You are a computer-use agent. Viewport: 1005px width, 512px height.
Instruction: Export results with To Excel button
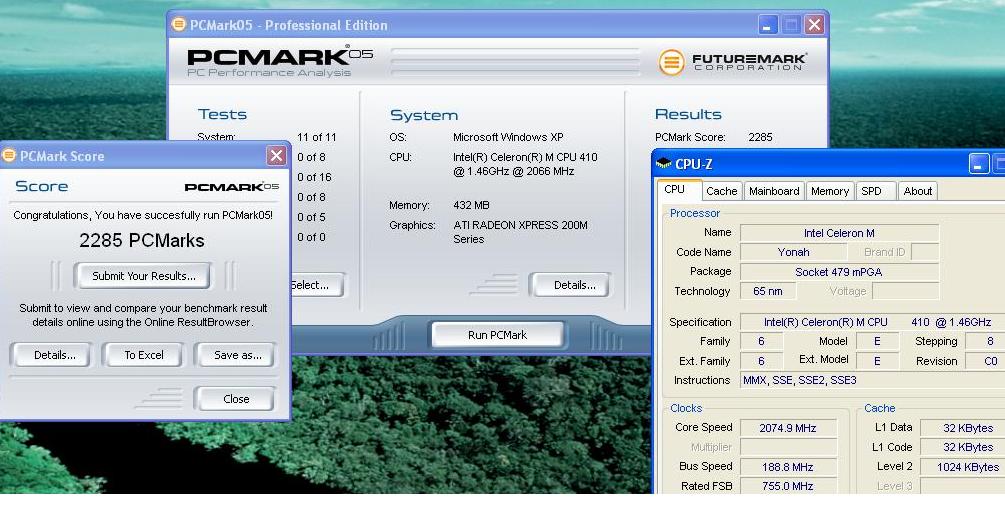click(x=144, y=355)
